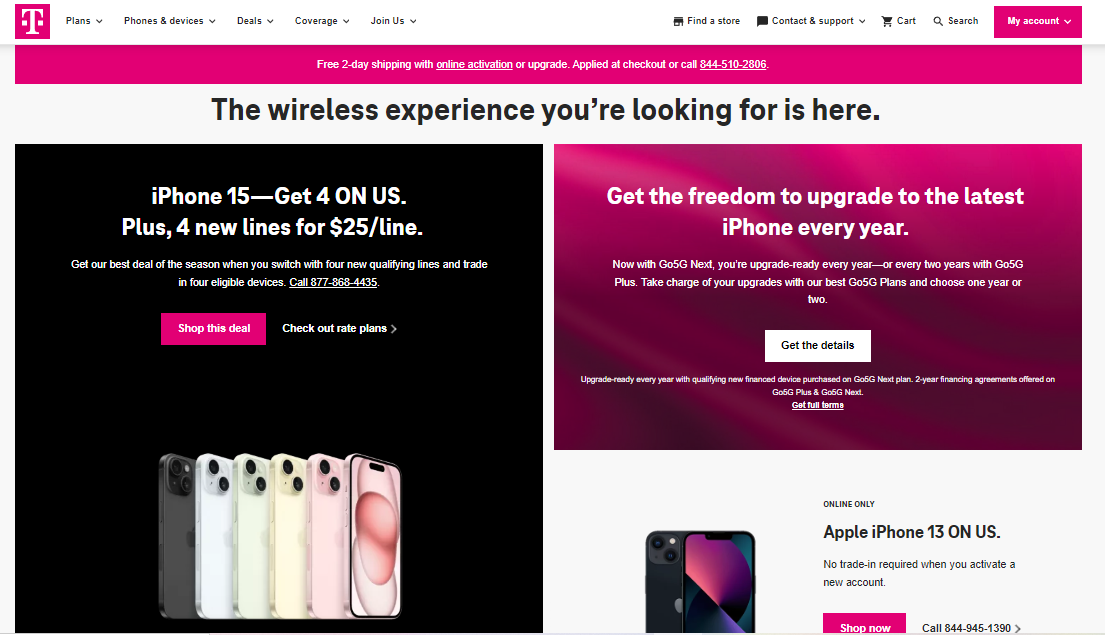Expand the Deals menu
Viewport: 1105px width, 635px height.
[x=254, y=20]
